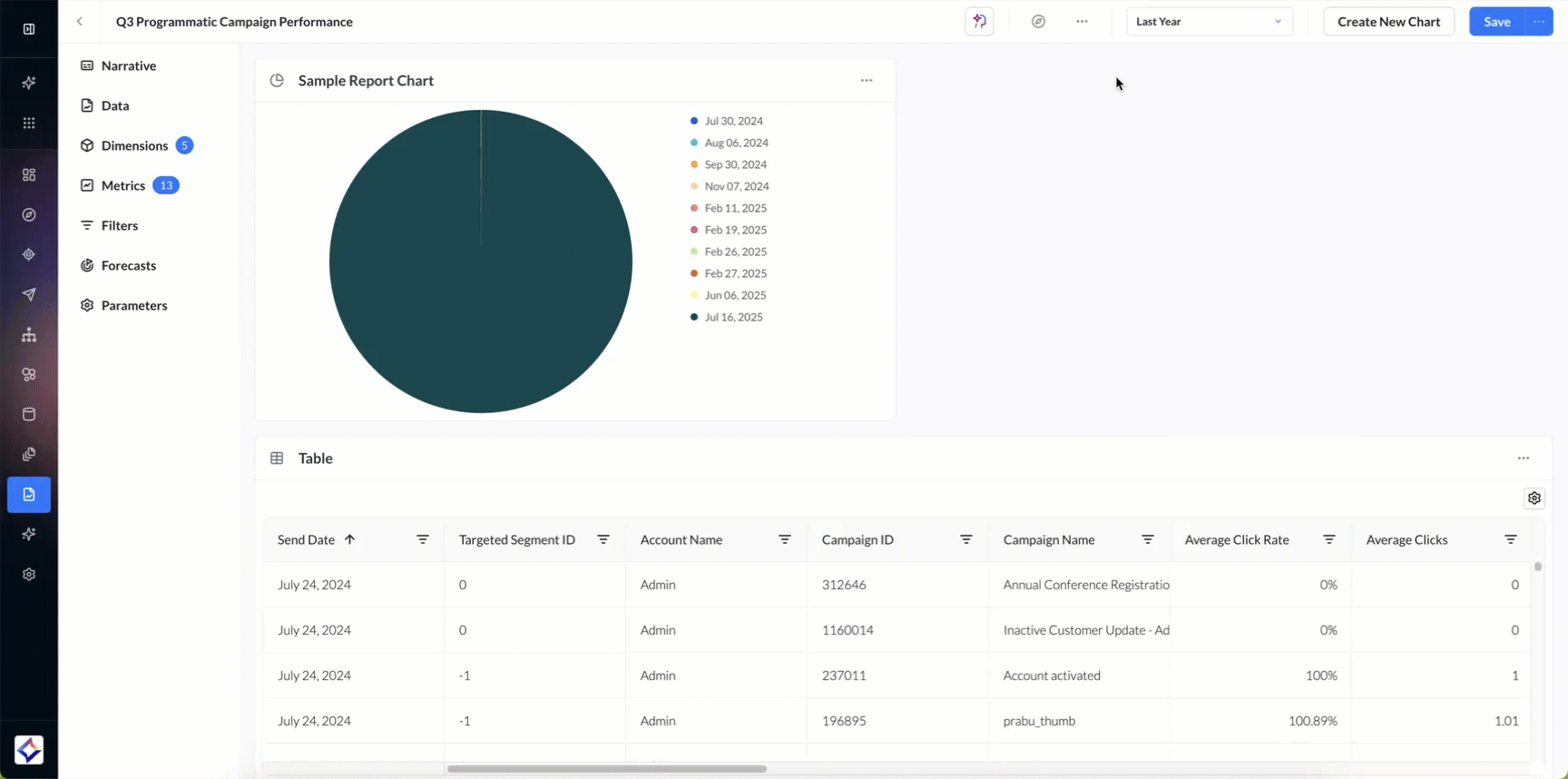Image resolution: width=1568 pixels, height=779 pixels.
Task: Open Campaign Name column filter menu
Action: coord(1147,540)
